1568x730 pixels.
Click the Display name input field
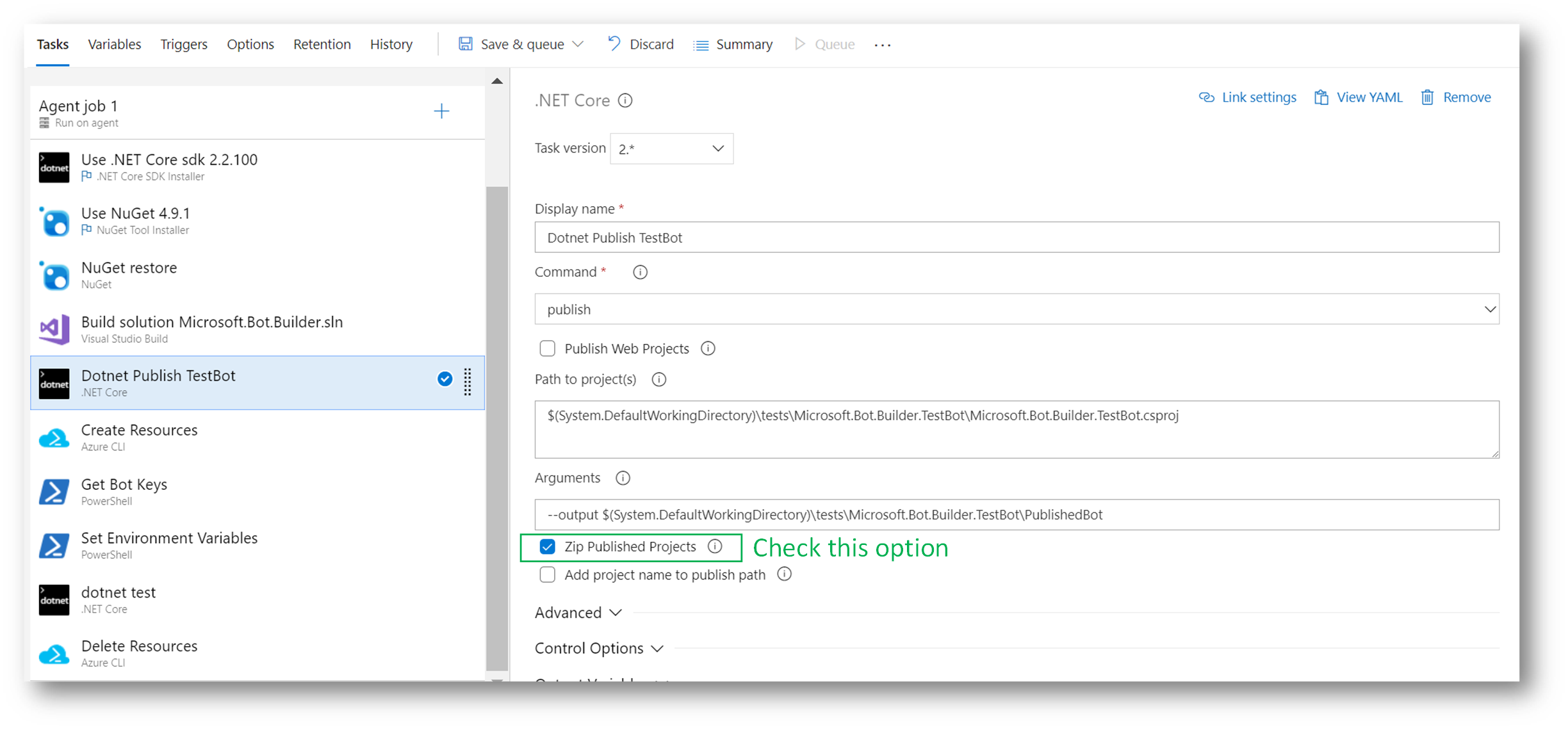pyautogui.click(x=1016, y=238)
